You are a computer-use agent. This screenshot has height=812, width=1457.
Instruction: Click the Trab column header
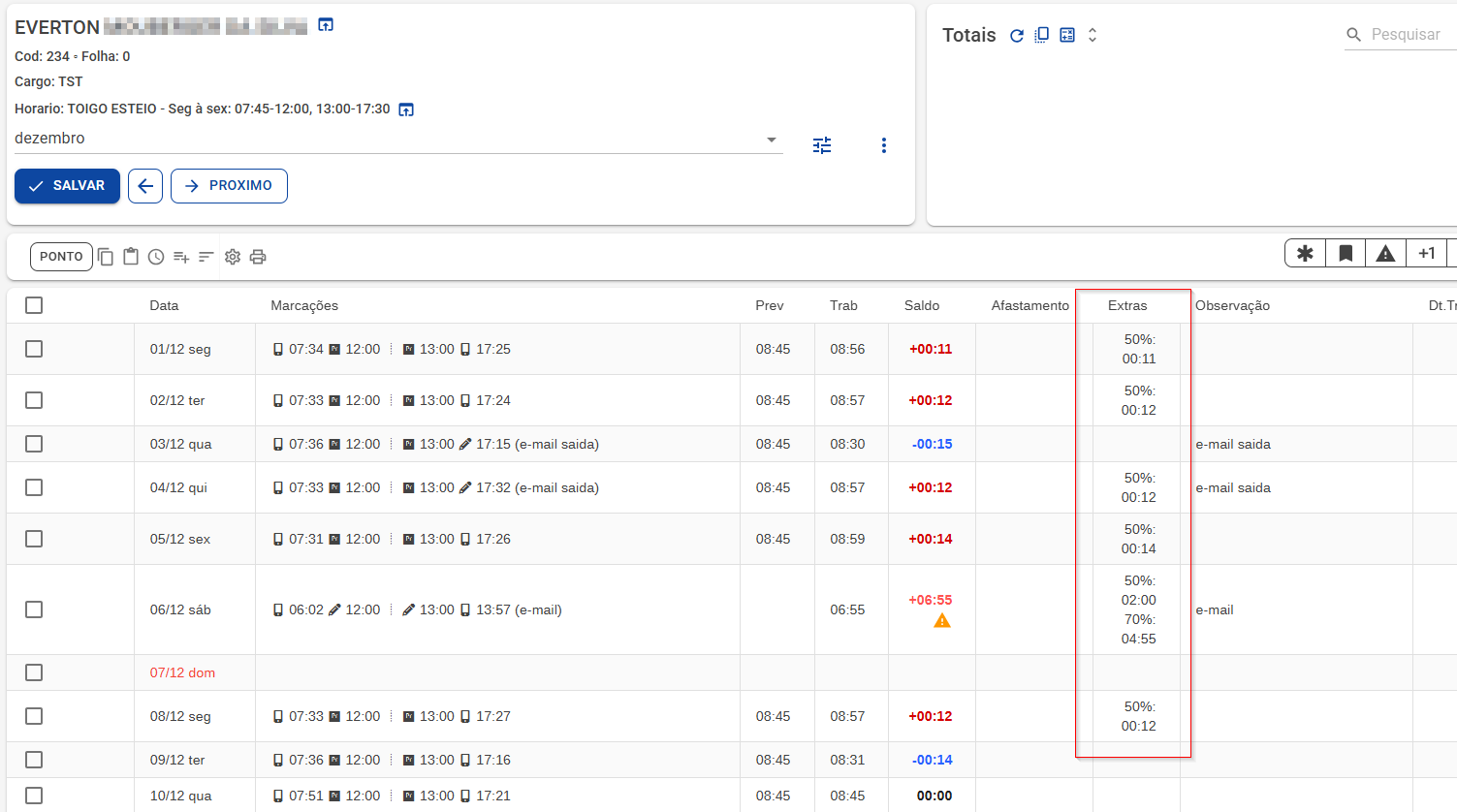pos(843,305)
